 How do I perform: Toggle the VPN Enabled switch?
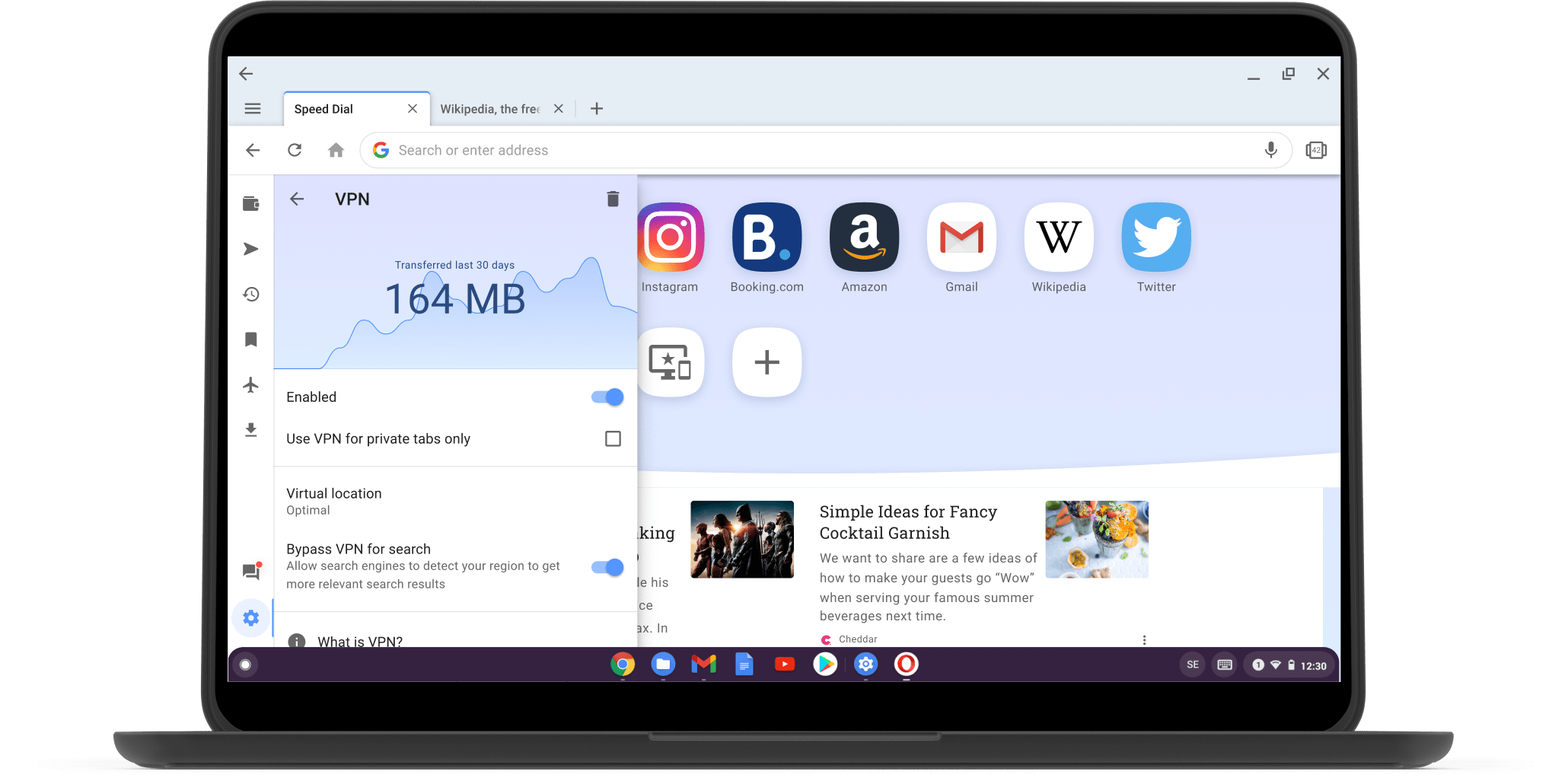point(607,397)
